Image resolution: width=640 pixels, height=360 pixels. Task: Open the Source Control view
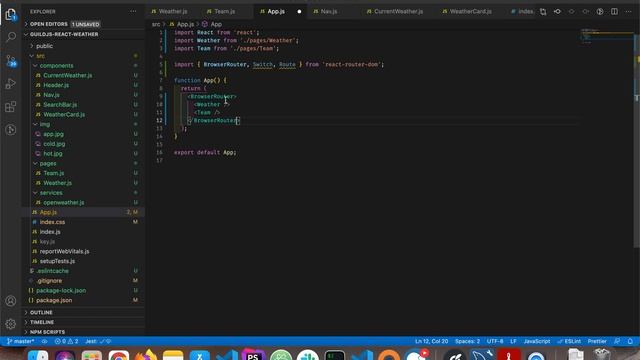tap(11, 61)
